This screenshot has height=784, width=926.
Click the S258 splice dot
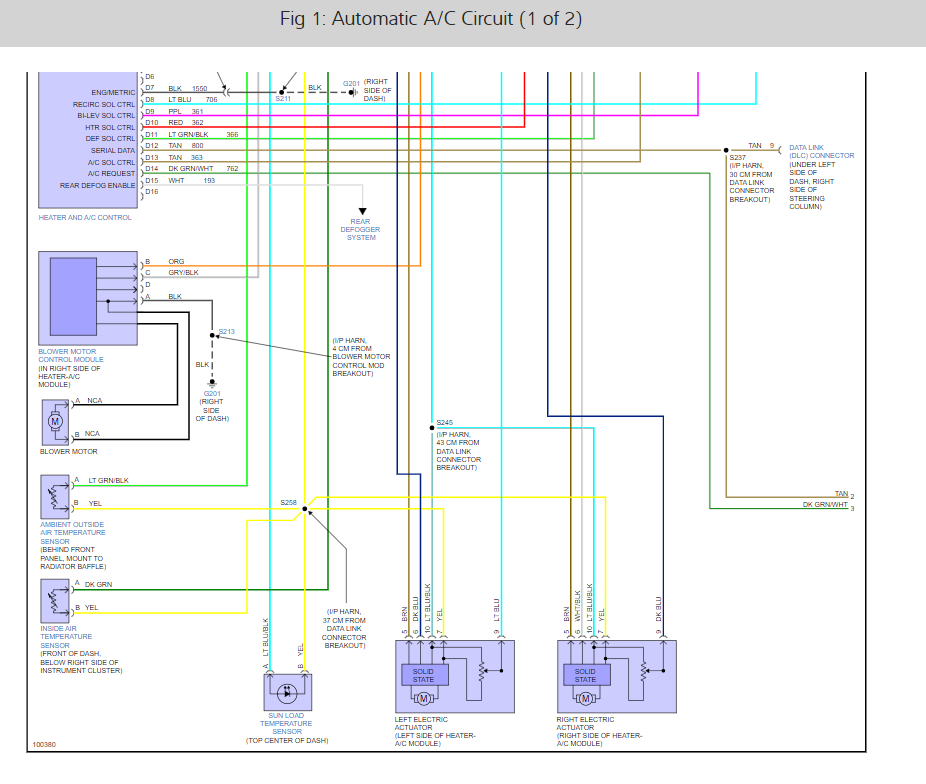(305, 509)
